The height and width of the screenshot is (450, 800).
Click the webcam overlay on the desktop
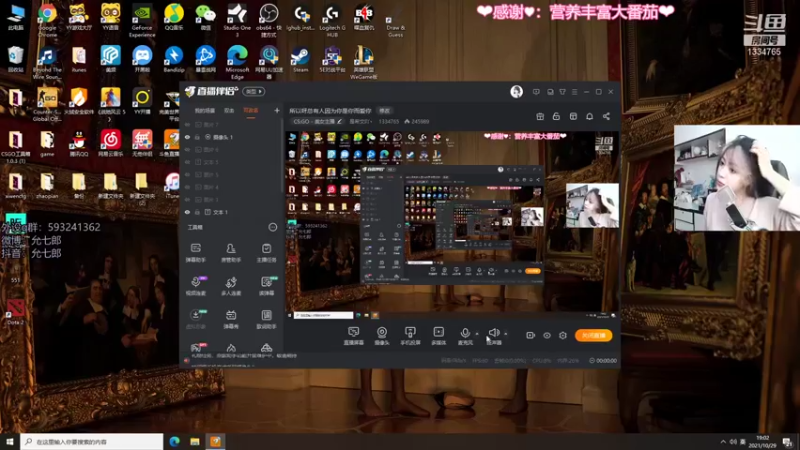737,178
